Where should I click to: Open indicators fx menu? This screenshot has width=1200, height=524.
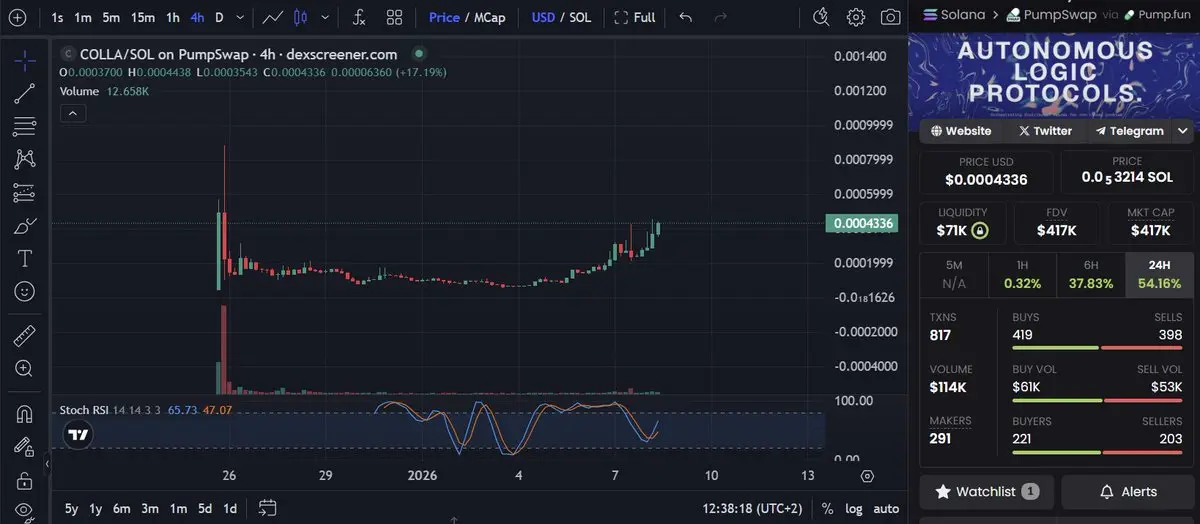(358, 17)
